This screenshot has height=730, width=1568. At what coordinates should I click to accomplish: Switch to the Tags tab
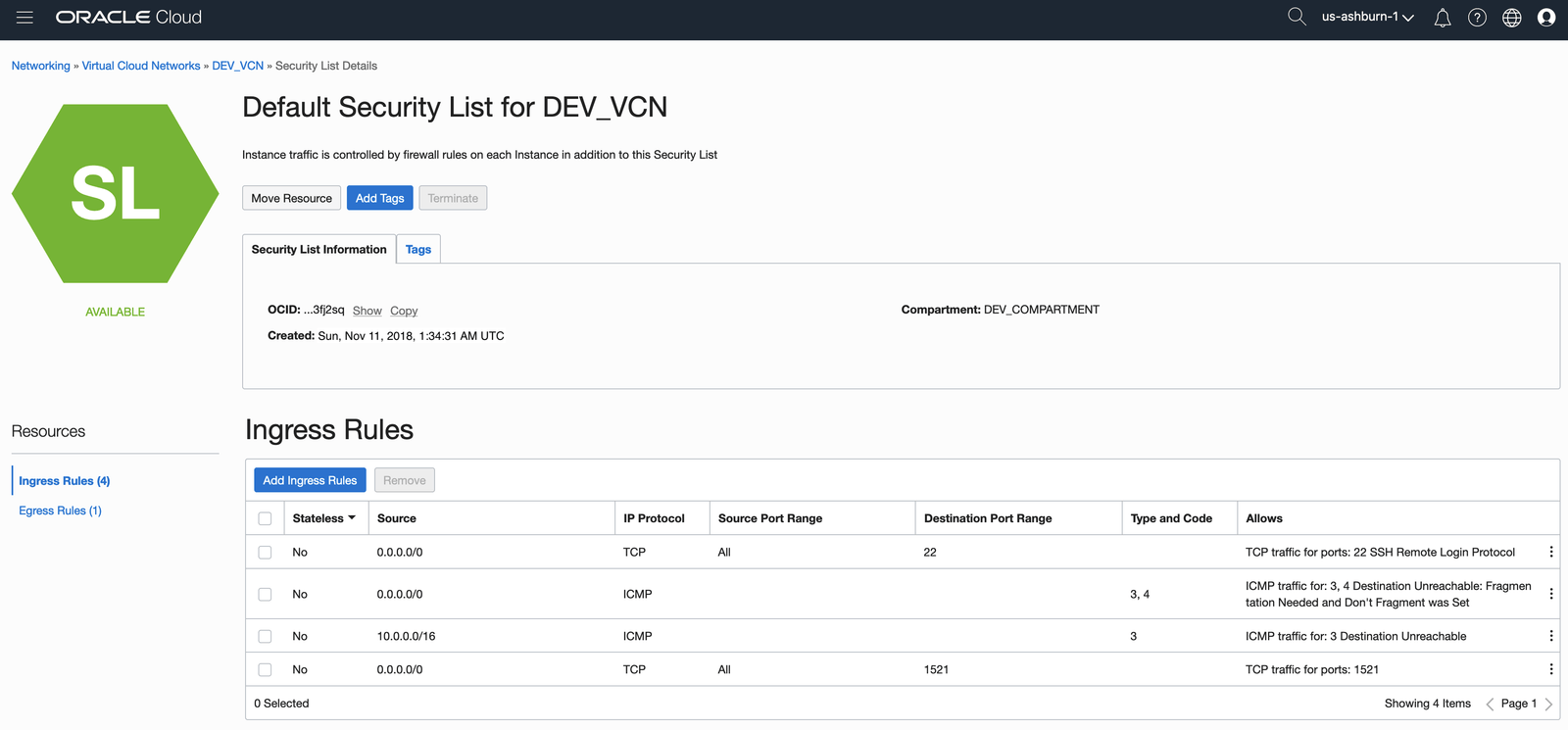[x=418, y=250]
